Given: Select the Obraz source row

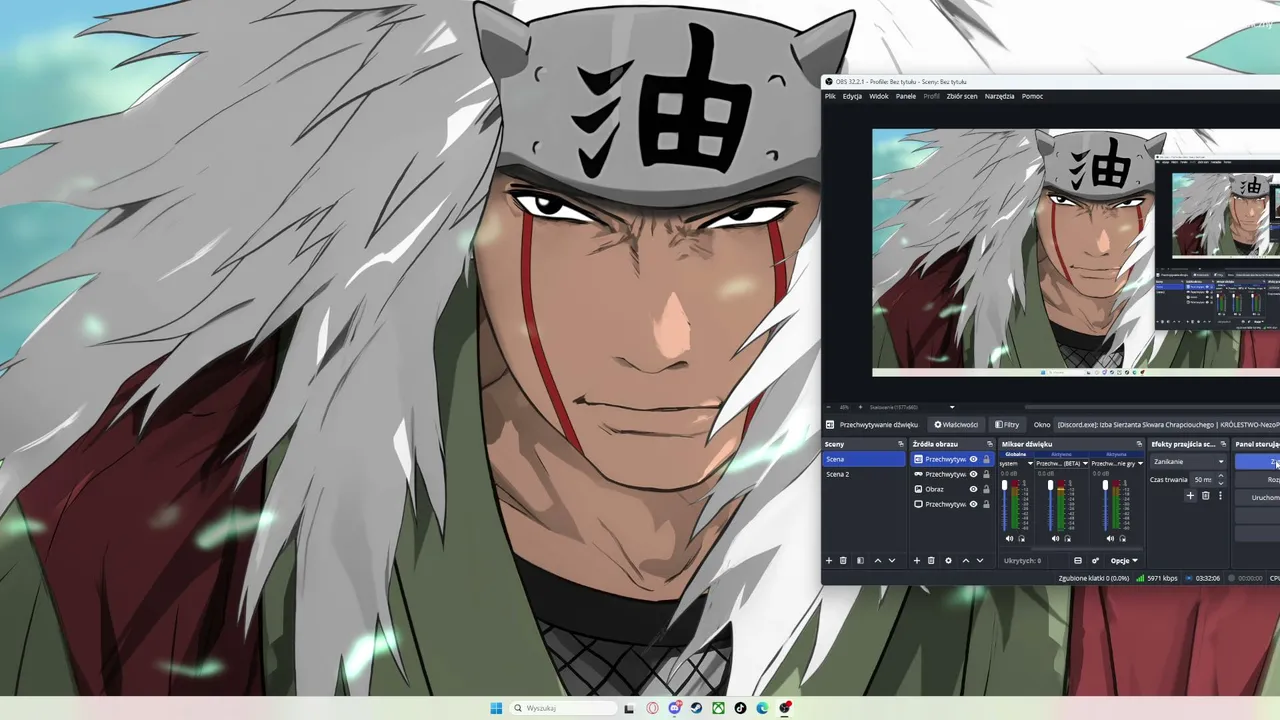Looking at the screenshot, I should 952,490.
